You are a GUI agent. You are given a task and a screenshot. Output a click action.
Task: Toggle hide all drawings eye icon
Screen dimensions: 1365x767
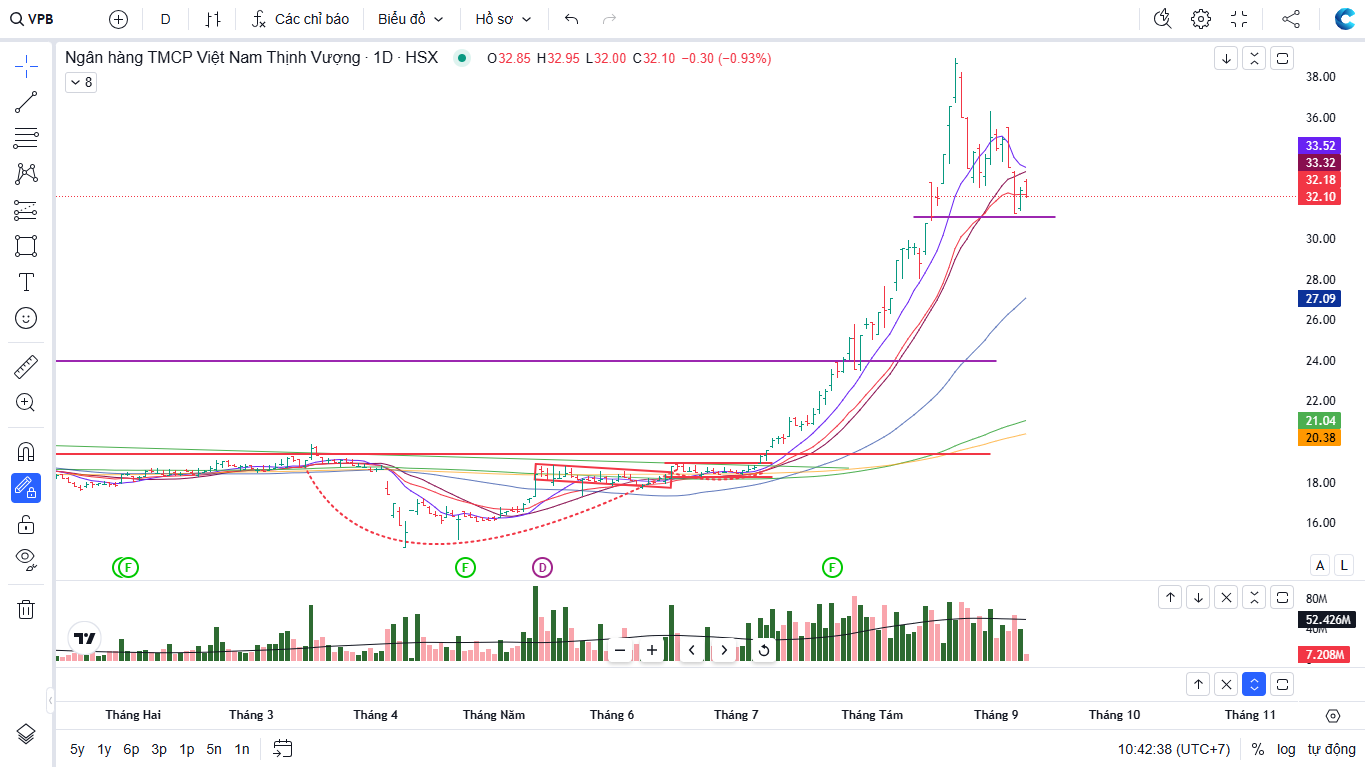[x=26, y=558]
